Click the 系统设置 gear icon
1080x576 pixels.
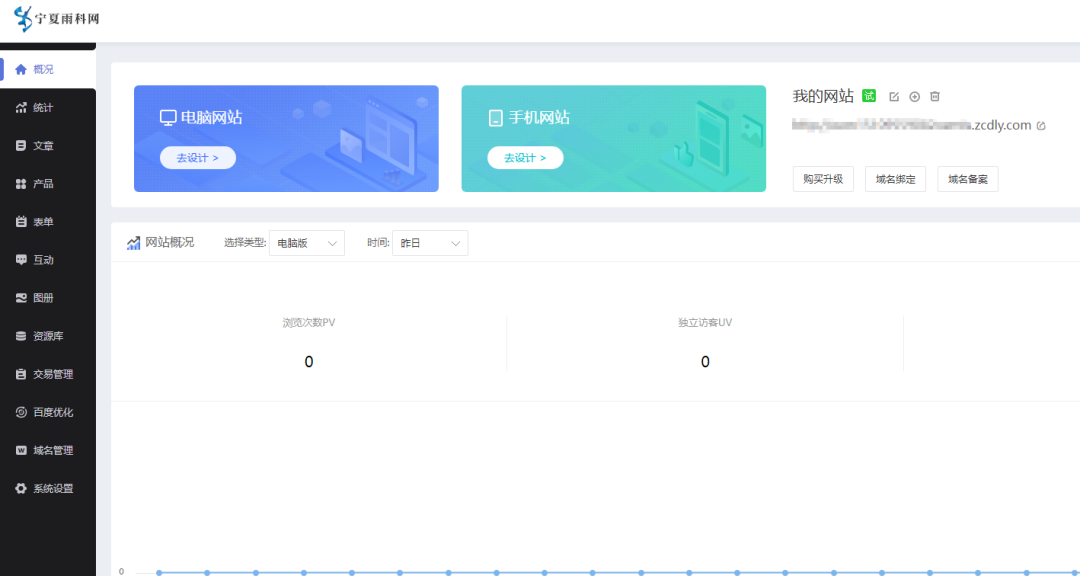pos(21,488)
